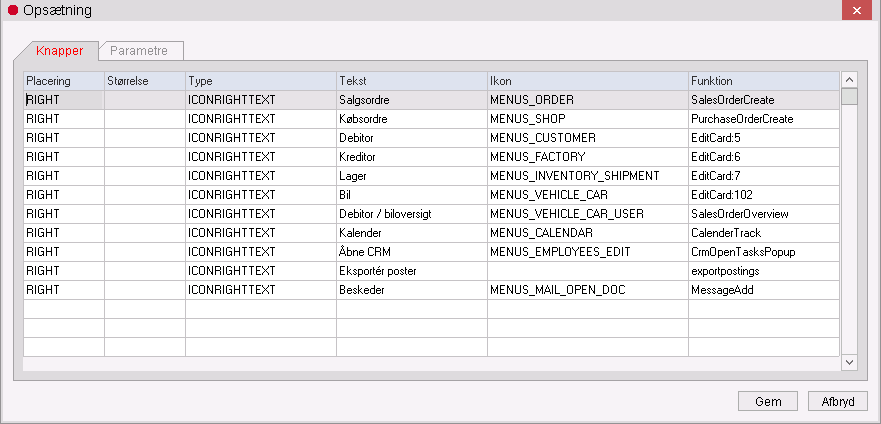Click the red Opsætning title bar icon
The height and width of the screenshot is (424, 881).
pos(13,9)
